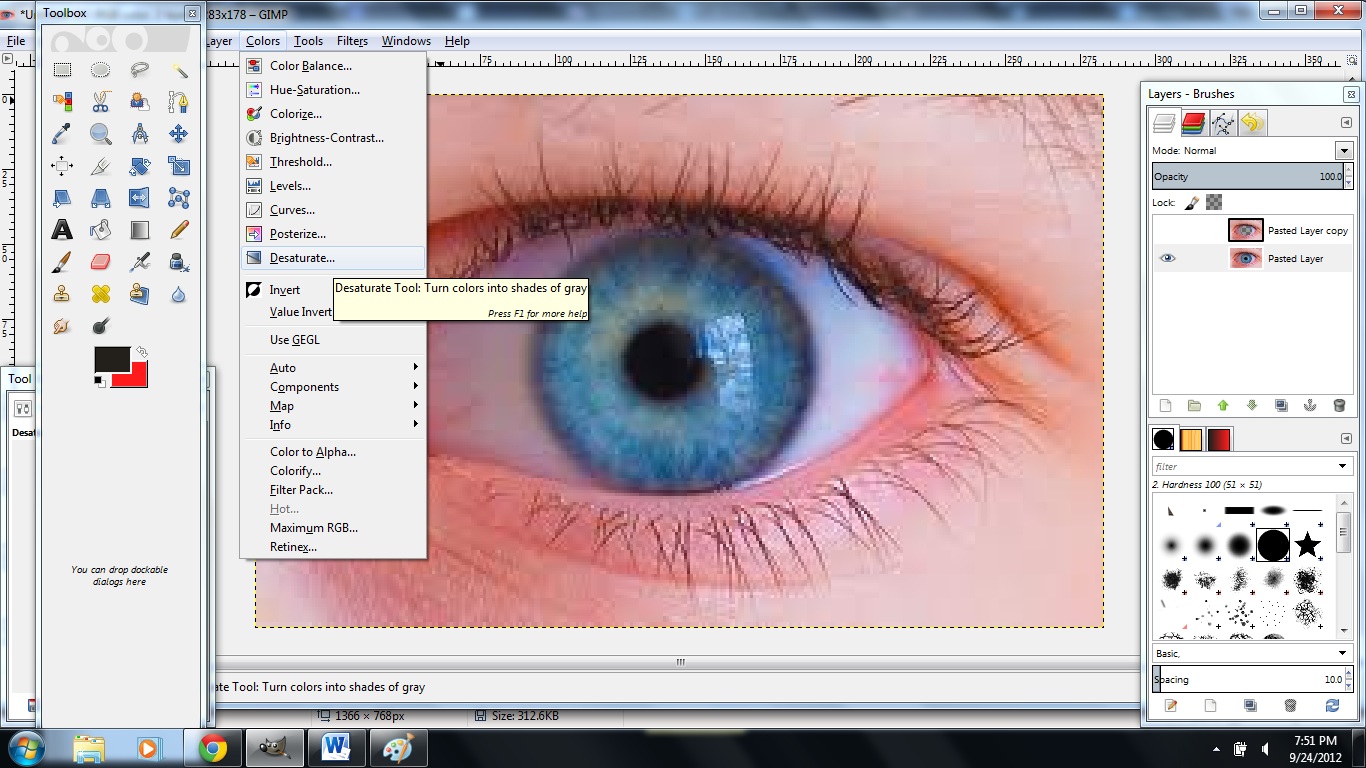The height and width of the screenshot is (768, 1366).
Task: Open Hue-Saturation dialog
Action: 333,90
